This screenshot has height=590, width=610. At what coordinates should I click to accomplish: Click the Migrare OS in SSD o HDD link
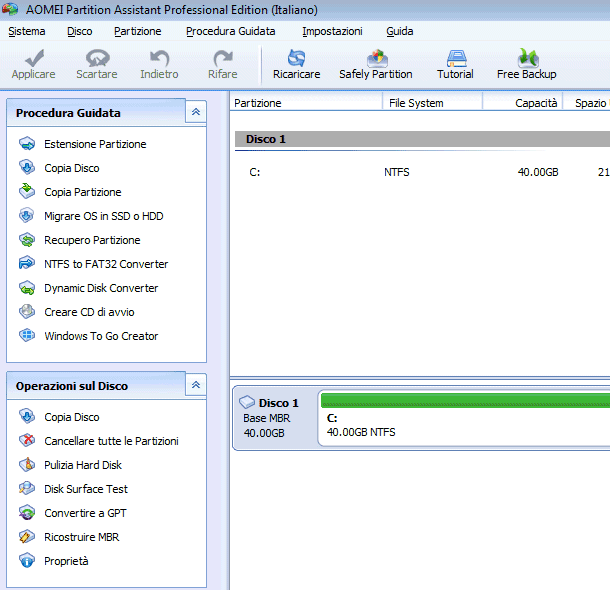104,216
